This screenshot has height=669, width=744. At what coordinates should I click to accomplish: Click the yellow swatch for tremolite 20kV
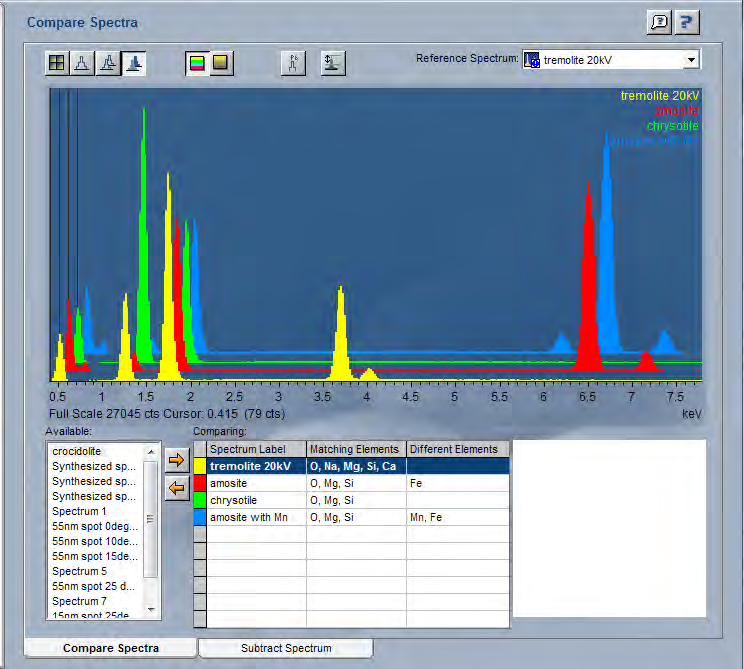click(200, 466)
